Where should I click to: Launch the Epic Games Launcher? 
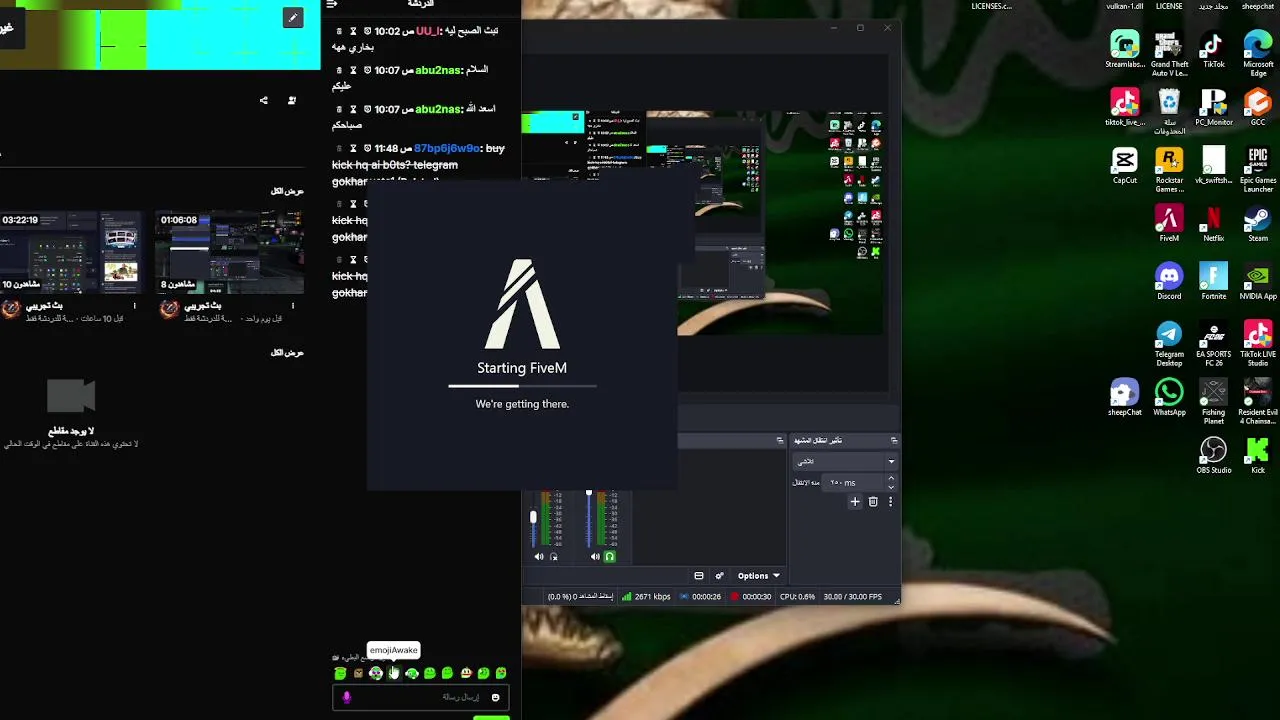point(1258,170)
